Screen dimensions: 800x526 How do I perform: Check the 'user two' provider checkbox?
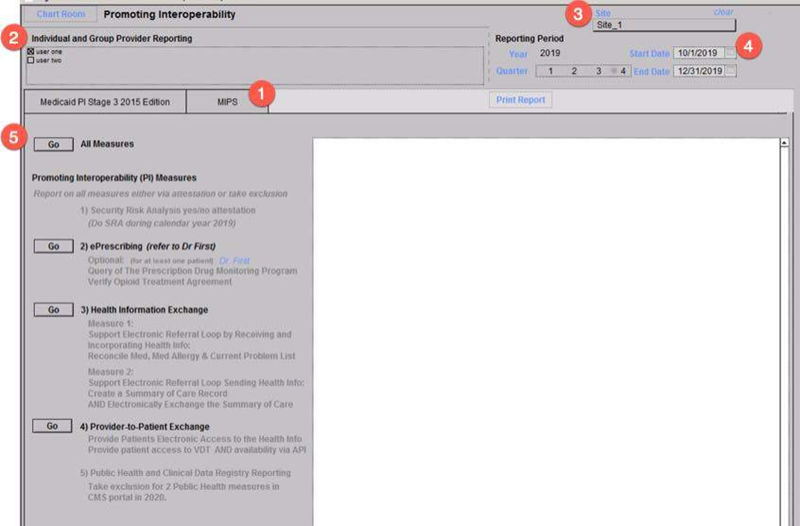coord(31,60)
